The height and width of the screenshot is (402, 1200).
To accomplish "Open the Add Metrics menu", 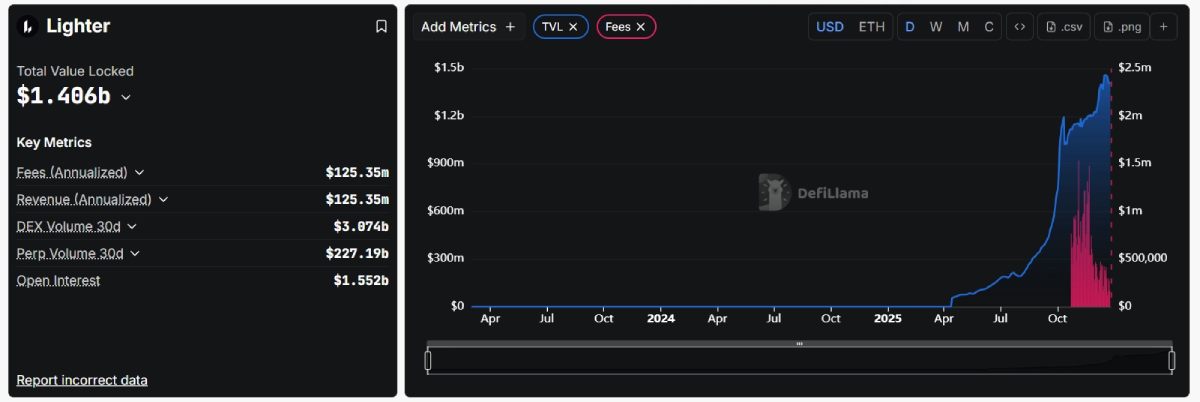I will coord(468,27).
